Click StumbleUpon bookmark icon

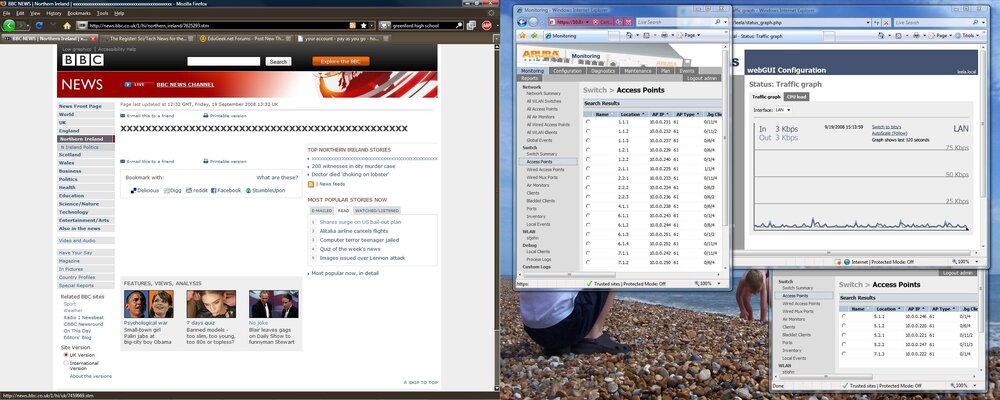[249, 191]
